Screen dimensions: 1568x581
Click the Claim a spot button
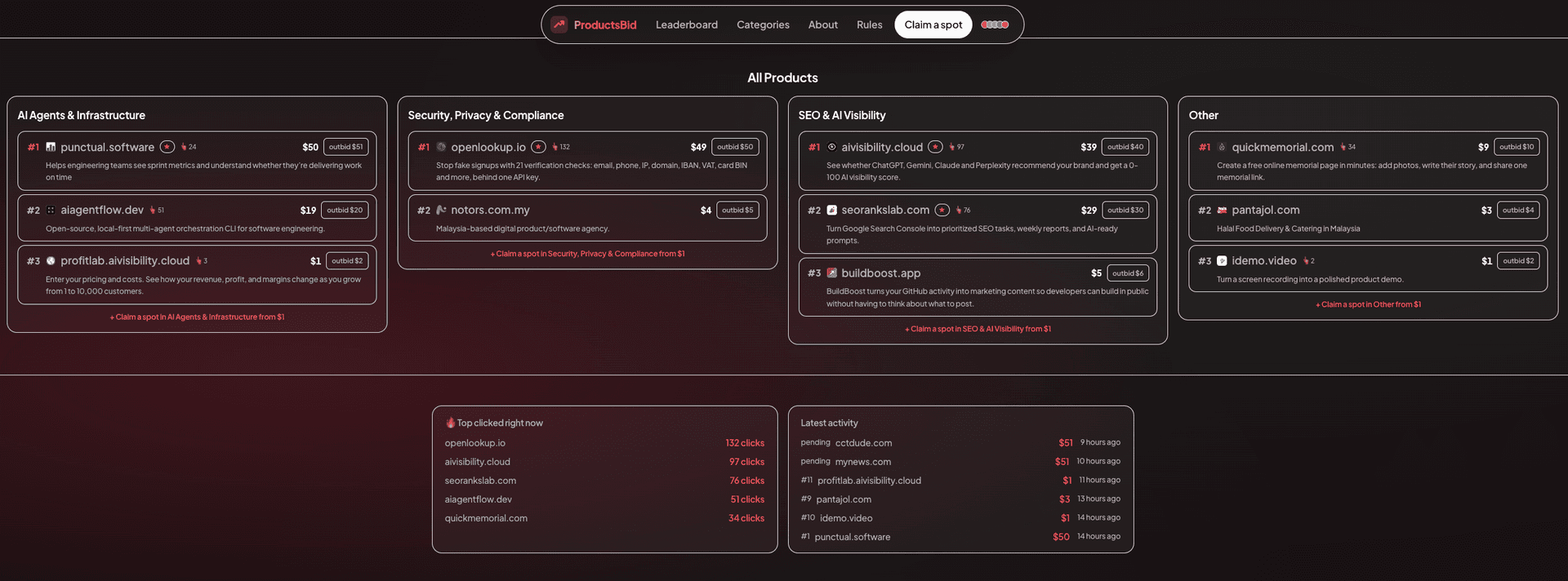pyautogui.click(x=933, y=24)
